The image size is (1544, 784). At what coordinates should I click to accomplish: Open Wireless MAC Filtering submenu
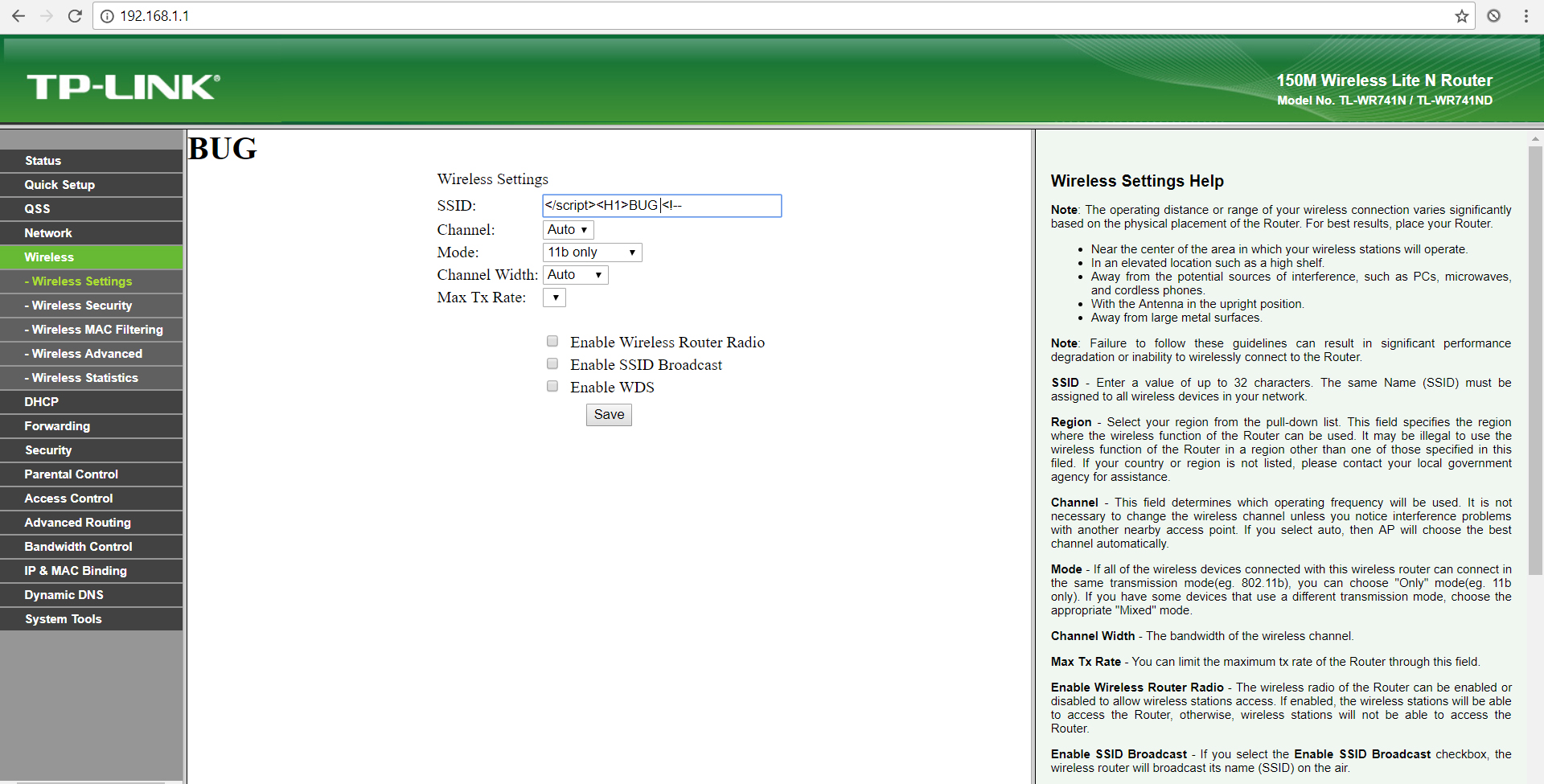[x=92, y=330]
